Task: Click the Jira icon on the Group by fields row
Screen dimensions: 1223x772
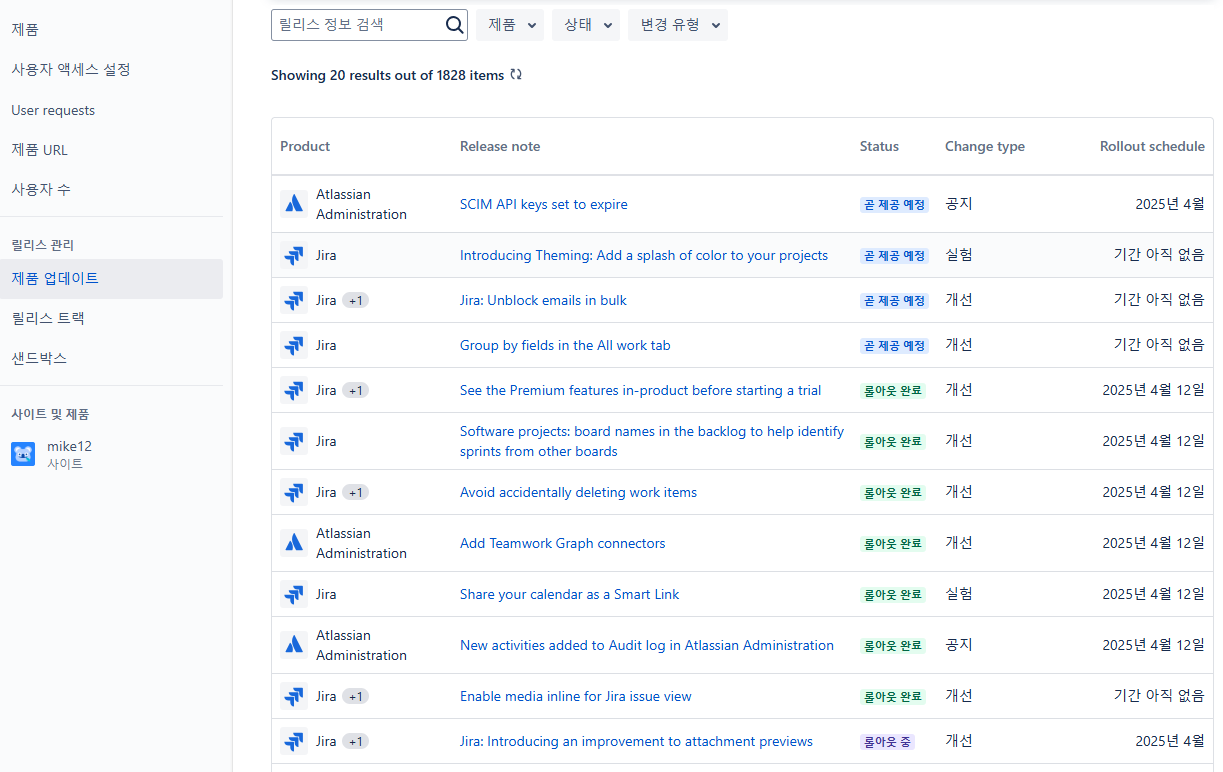Action: 294,344
